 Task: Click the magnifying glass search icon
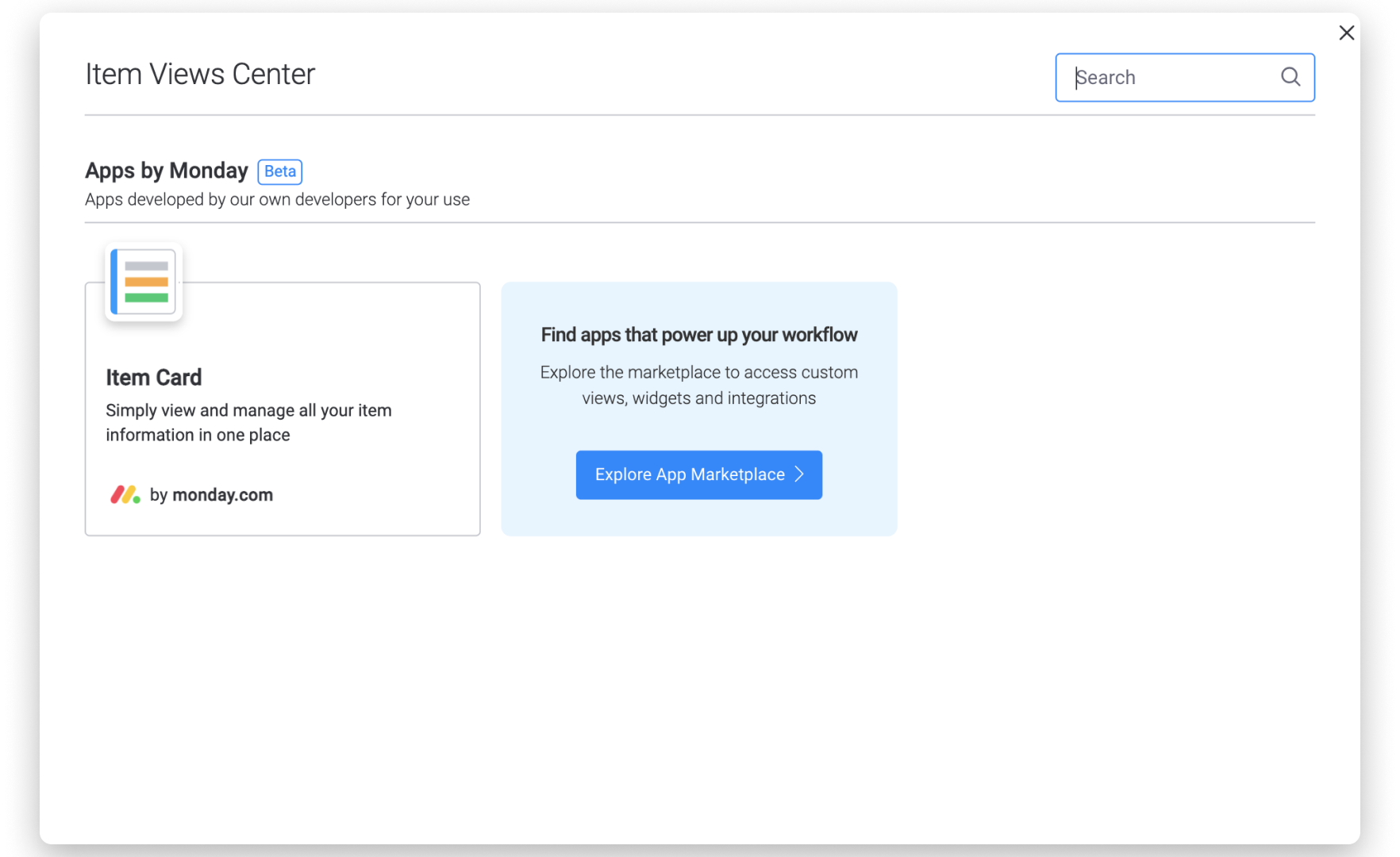[x=1290, y=77]
